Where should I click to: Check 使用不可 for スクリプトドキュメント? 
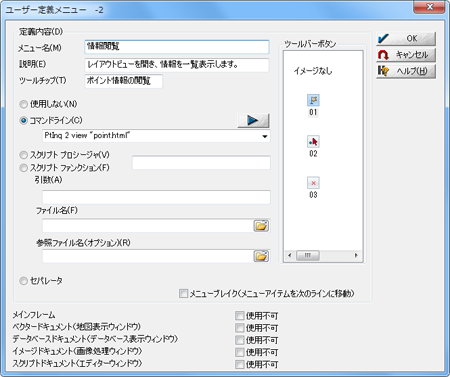click(x=239, y=364)
